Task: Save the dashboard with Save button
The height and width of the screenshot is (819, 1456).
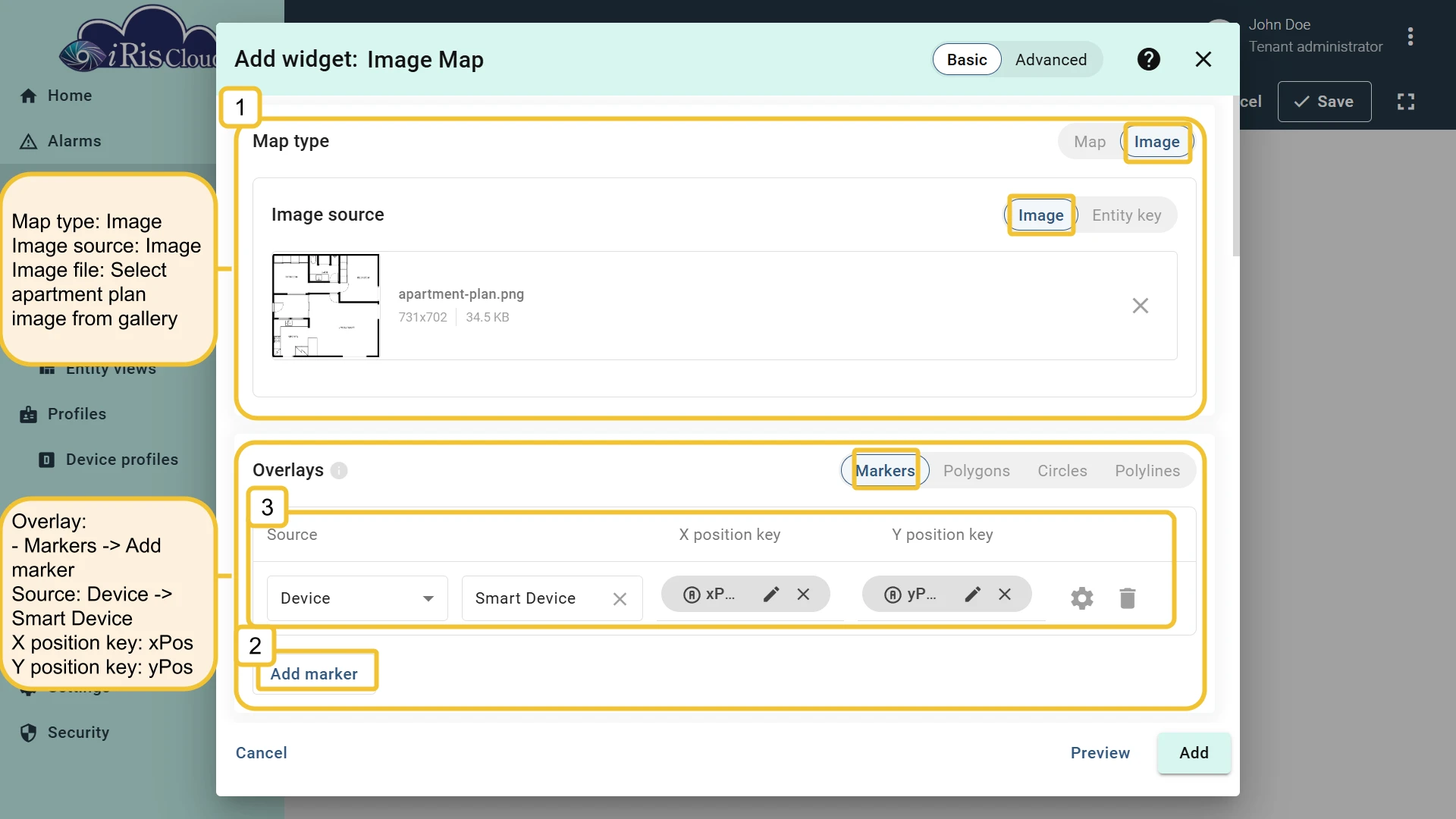Action: (x=1324, y=102)
